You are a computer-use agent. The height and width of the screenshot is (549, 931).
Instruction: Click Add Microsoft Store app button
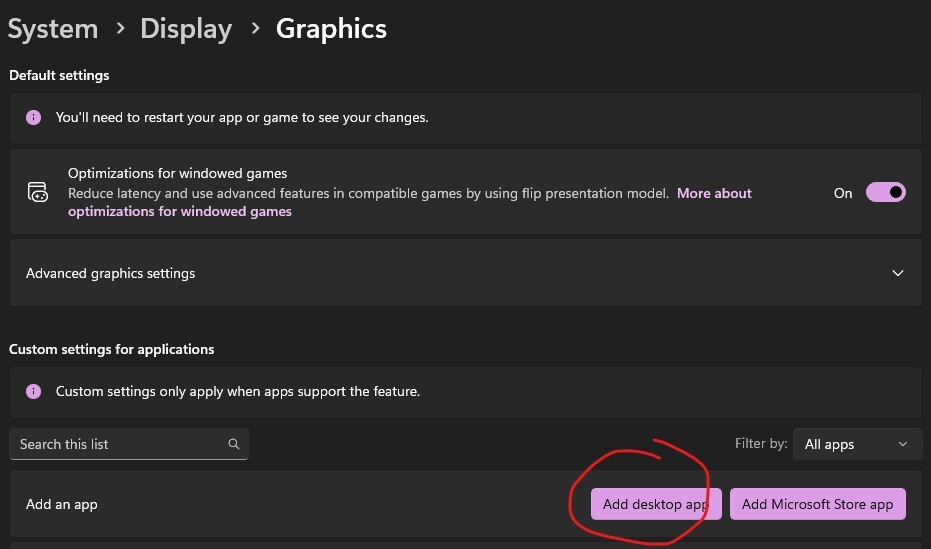click(x=818, y=504)
